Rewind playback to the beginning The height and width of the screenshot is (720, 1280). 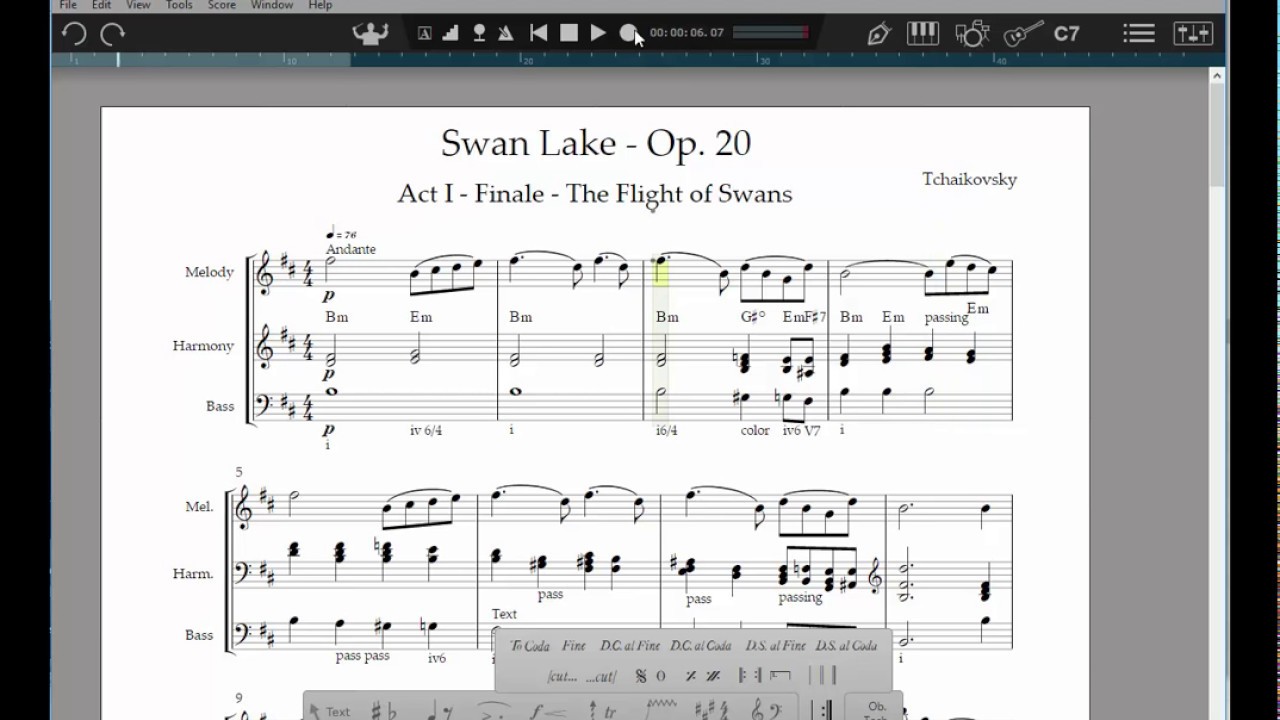pos(538,33)
